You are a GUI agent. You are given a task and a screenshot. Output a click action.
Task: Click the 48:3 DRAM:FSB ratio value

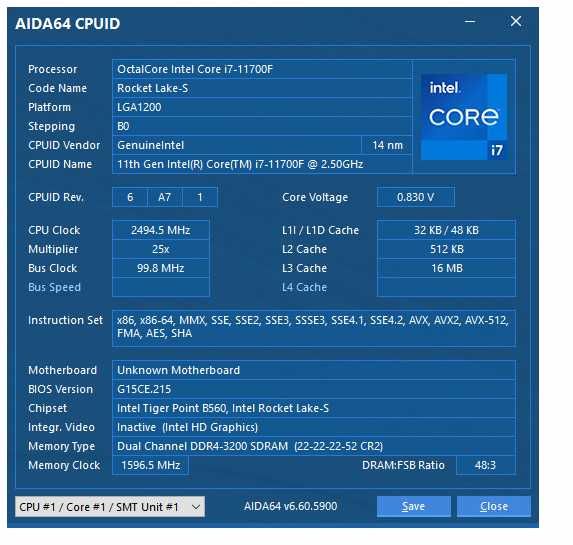[485, 465]
